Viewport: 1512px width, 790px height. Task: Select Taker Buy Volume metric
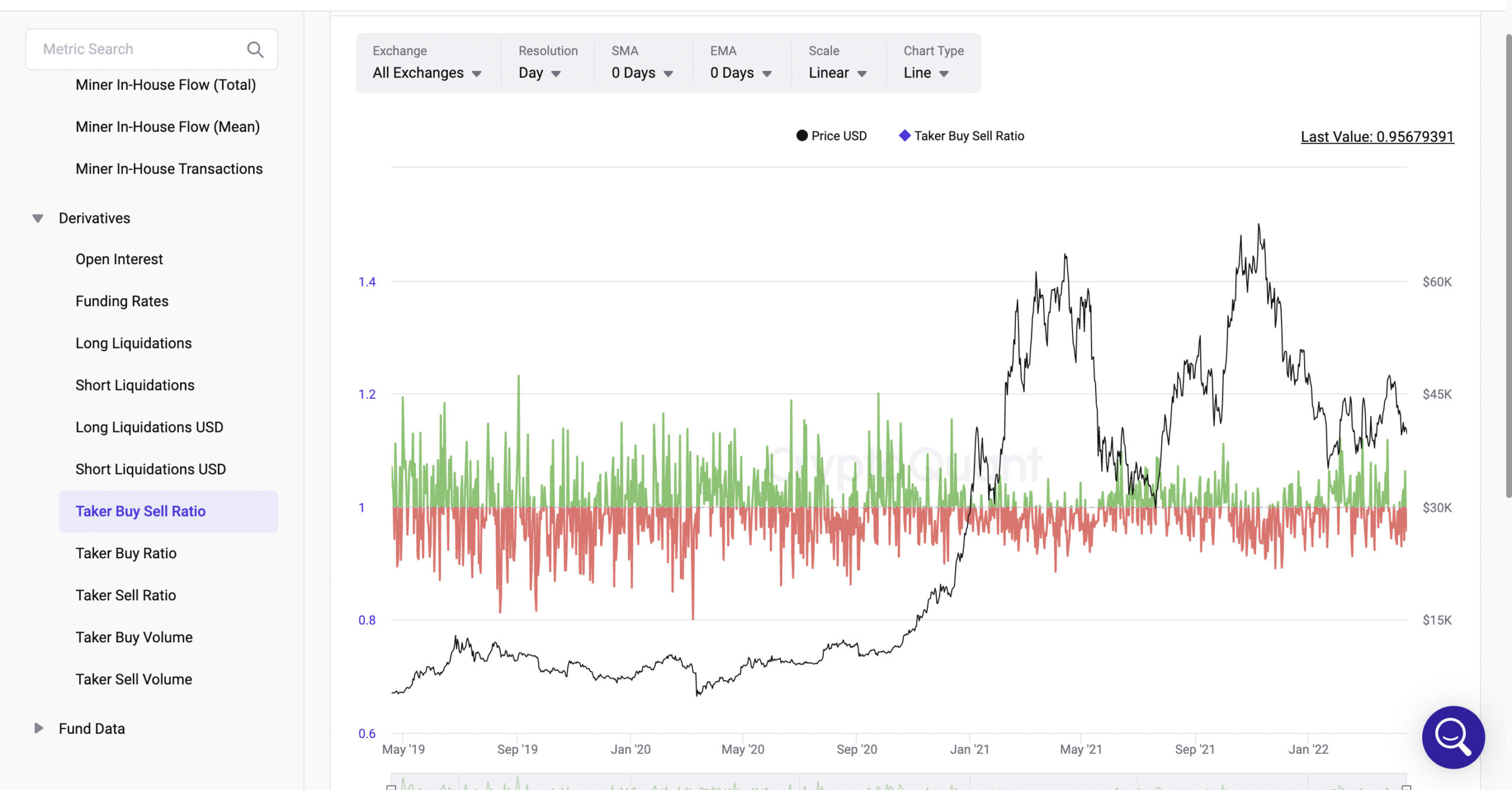[x=134, y=637]
